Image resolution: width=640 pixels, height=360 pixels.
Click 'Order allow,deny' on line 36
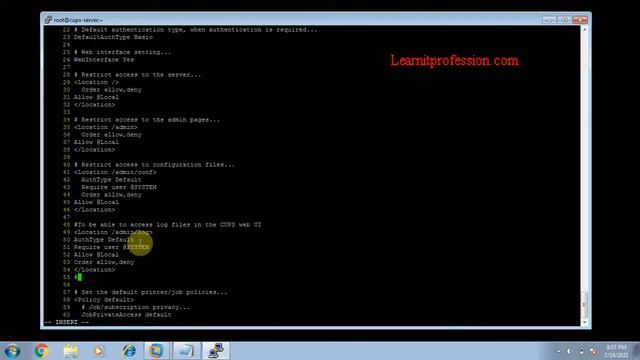tap(111, 135)
